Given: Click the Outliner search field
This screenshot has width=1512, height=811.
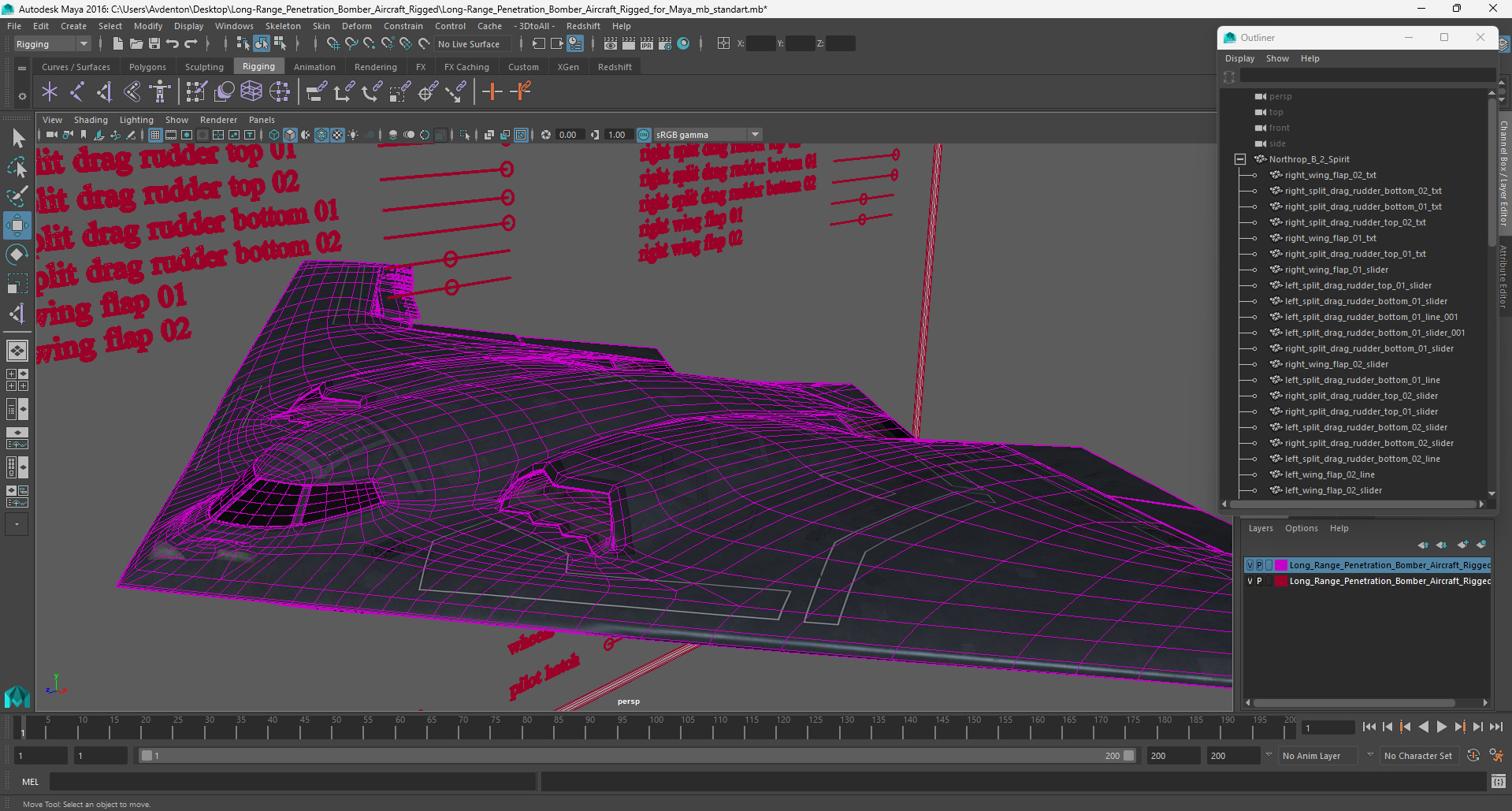Looking at the screenshot, I should (x=1367, y=76).
